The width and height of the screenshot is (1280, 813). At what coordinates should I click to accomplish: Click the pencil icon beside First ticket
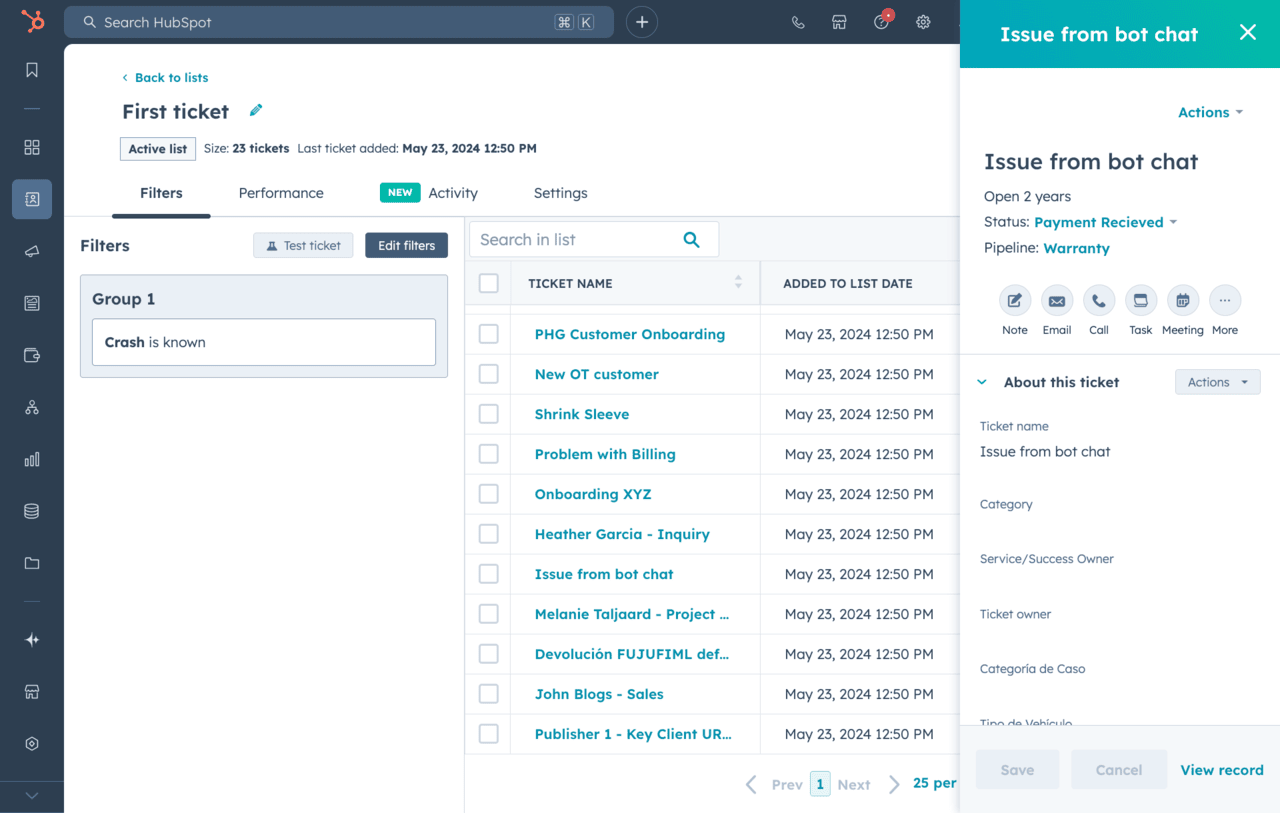[x=256, y=111]
